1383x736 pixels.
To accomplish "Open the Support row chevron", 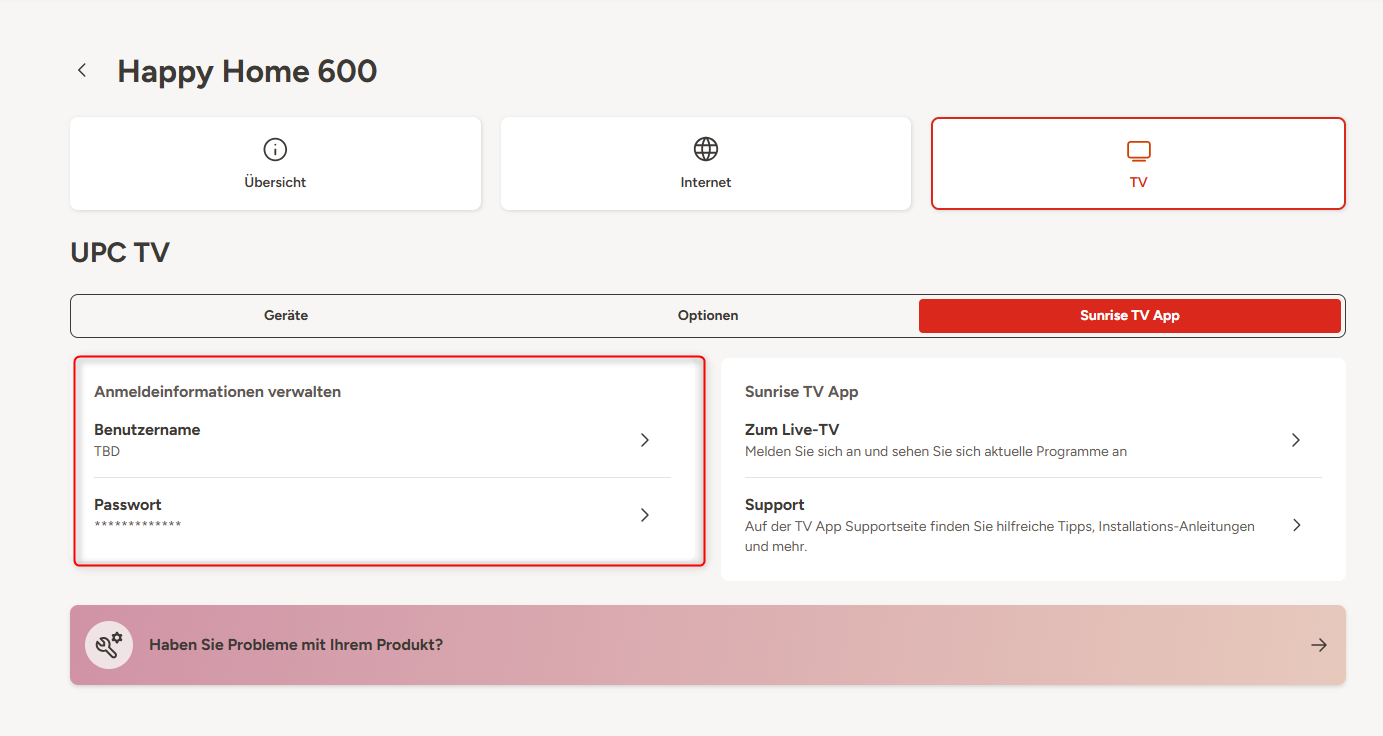I will click(1296, 525).
